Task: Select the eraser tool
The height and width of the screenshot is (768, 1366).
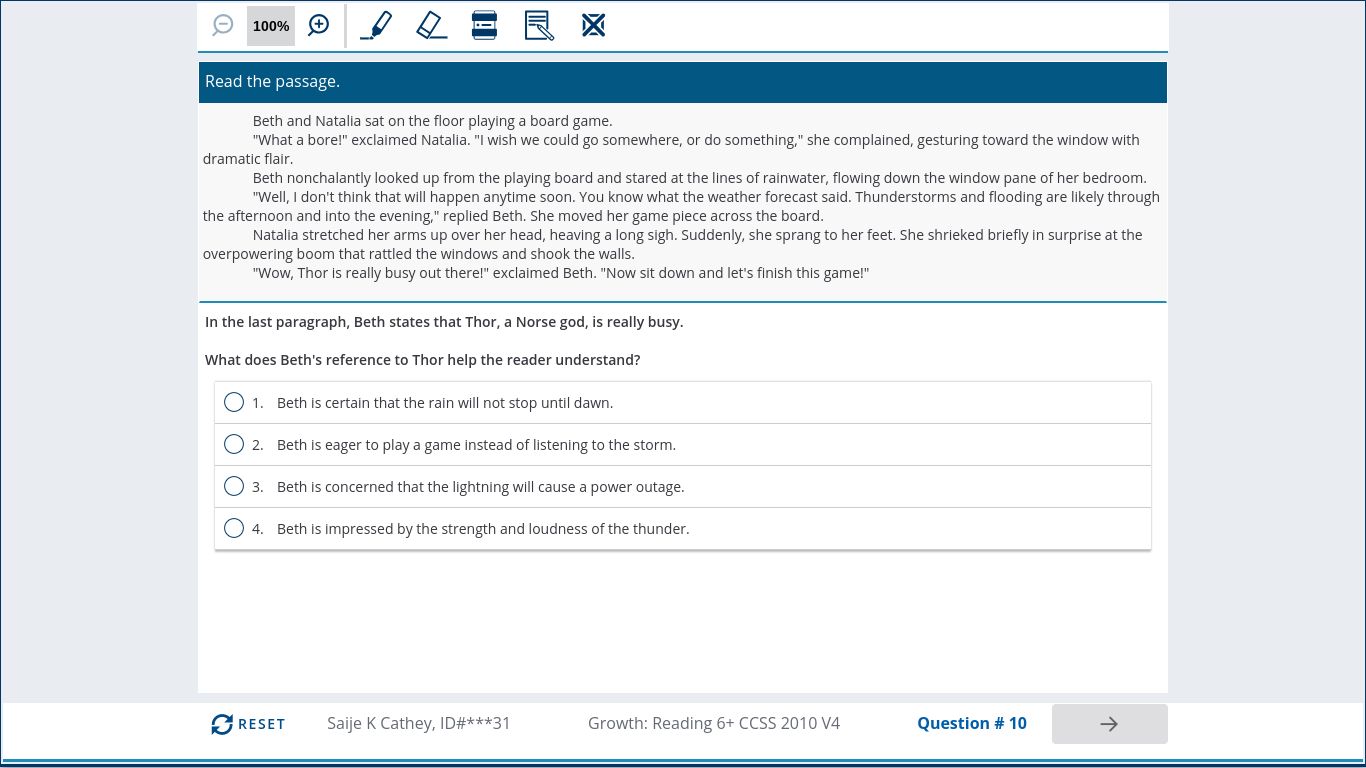Action: (431, 25)
